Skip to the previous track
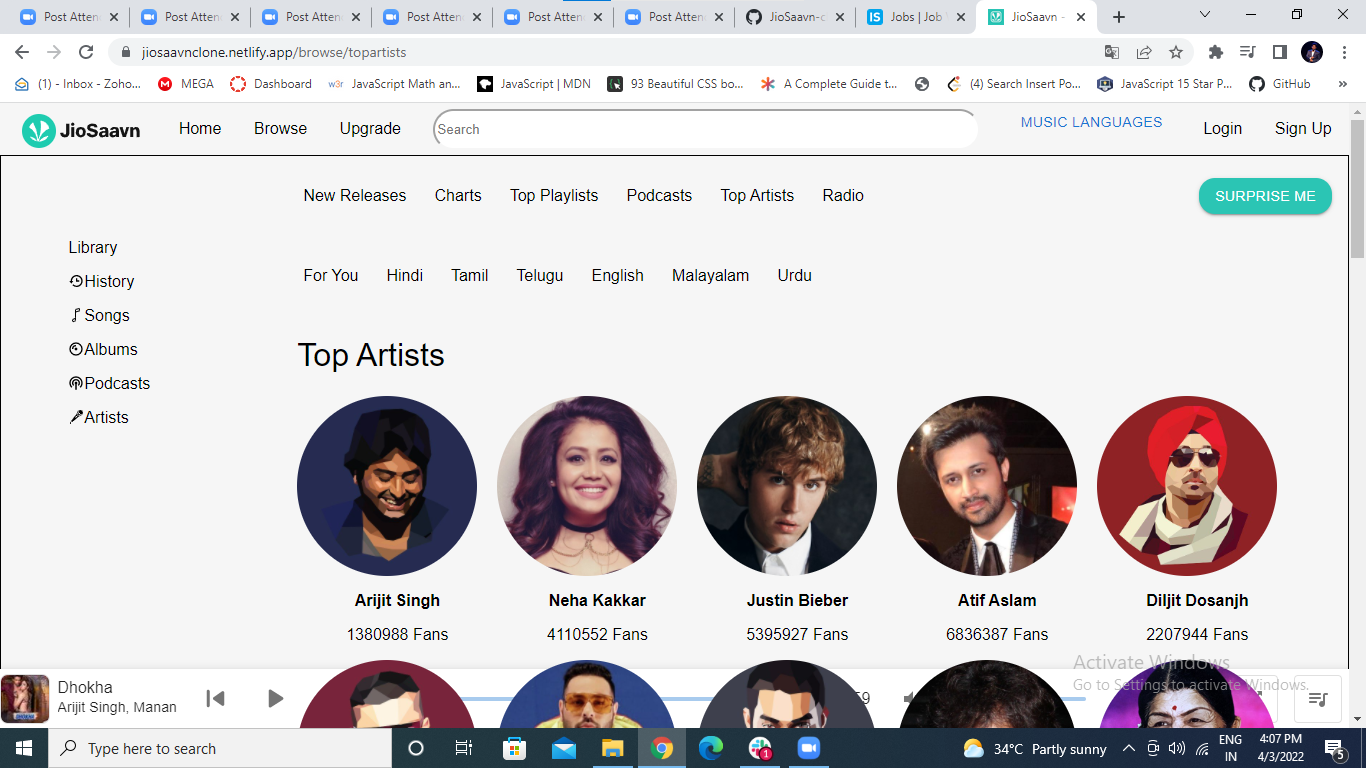This screenshot has width=1366, height=768. click(216, 698)
